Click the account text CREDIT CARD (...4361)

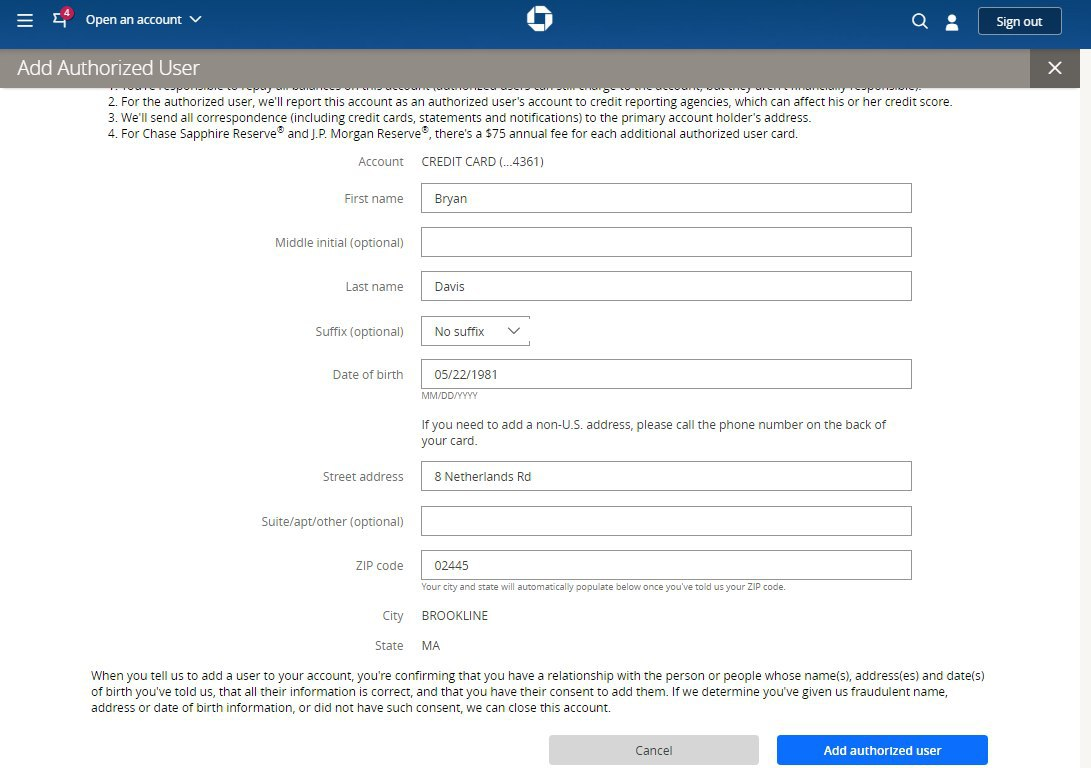482,161
